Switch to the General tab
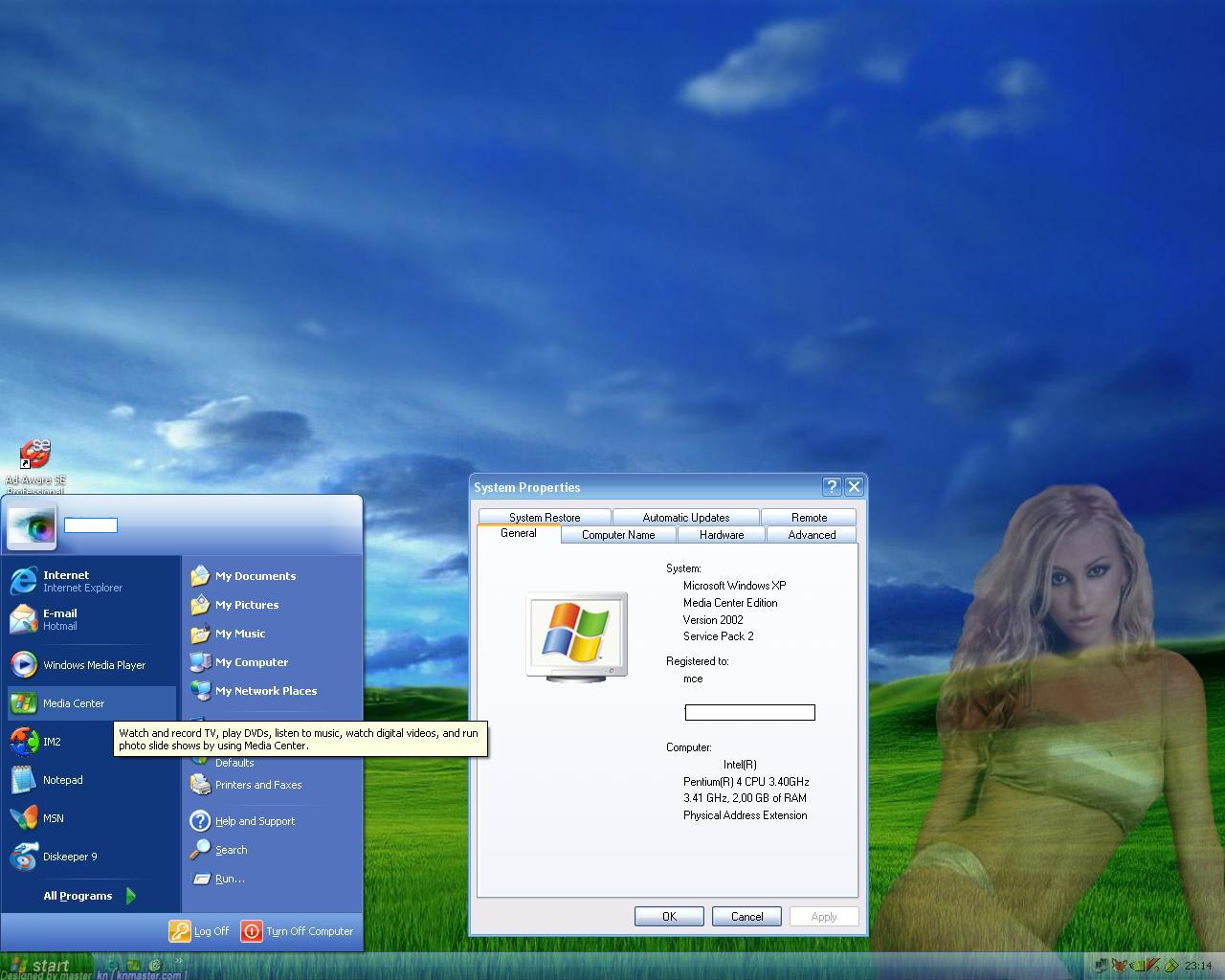1225x980 pixels. pyautogui.click(x=518, y=533)
